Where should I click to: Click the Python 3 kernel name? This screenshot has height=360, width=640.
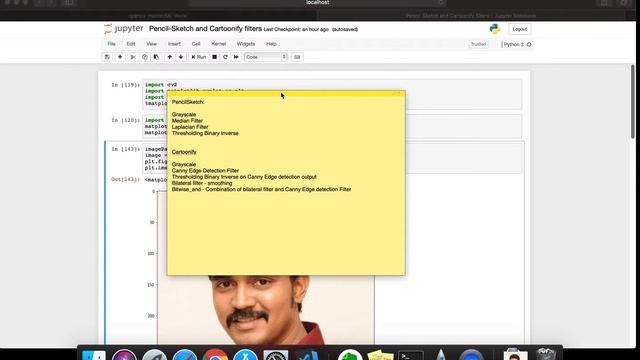click(x=513, y=44)
